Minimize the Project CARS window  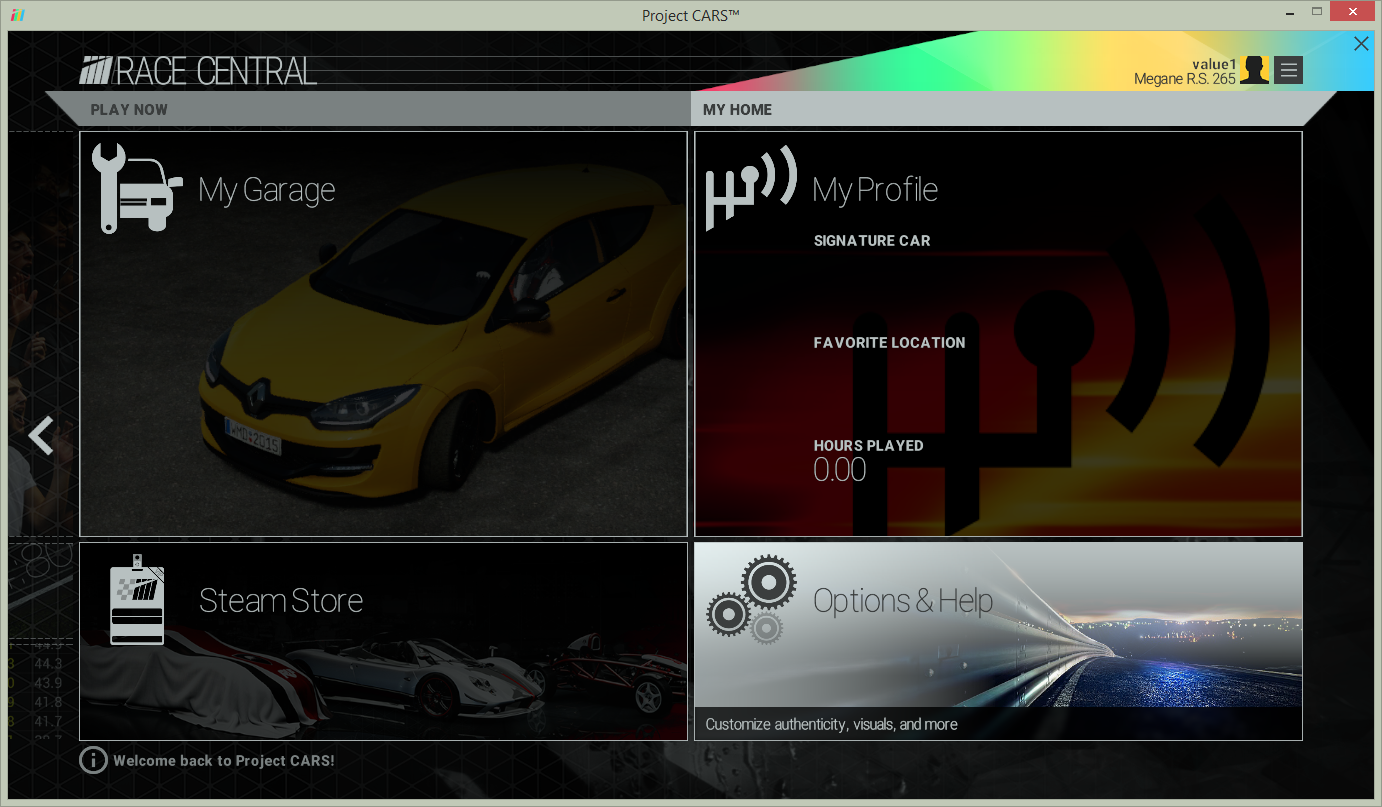pos(1290,12)
